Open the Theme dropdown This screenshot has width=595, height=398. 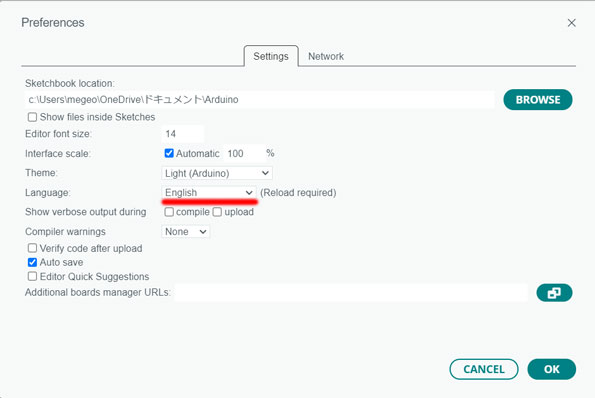pyautogui.click(x=217, y=173)
